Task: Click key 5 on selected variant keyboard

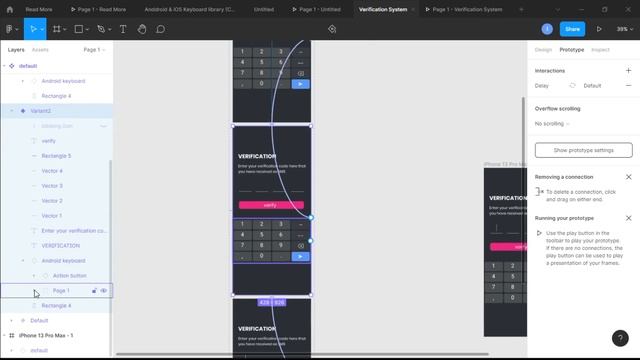Action: 262,235
